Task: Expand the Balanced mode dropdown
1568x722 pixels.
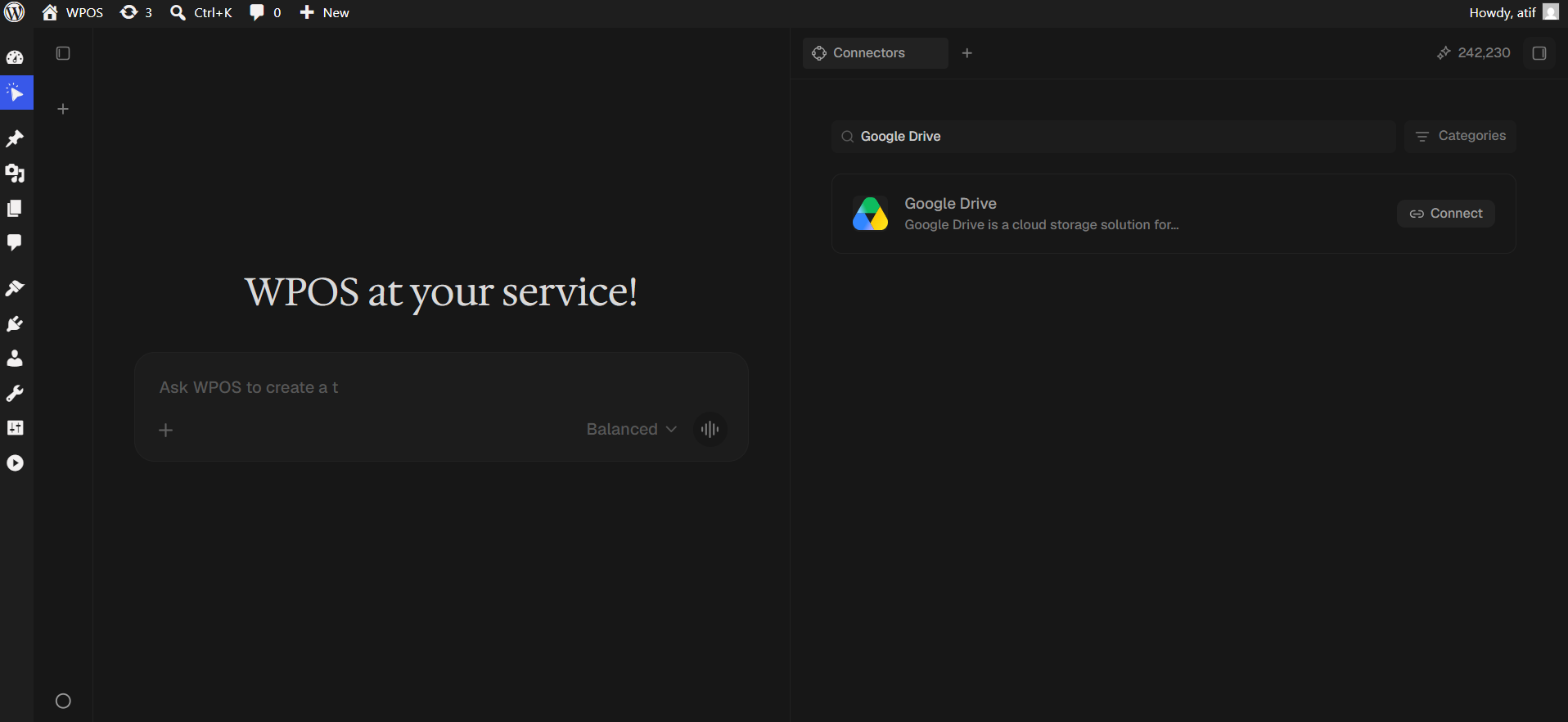Action: coord(631,430)
